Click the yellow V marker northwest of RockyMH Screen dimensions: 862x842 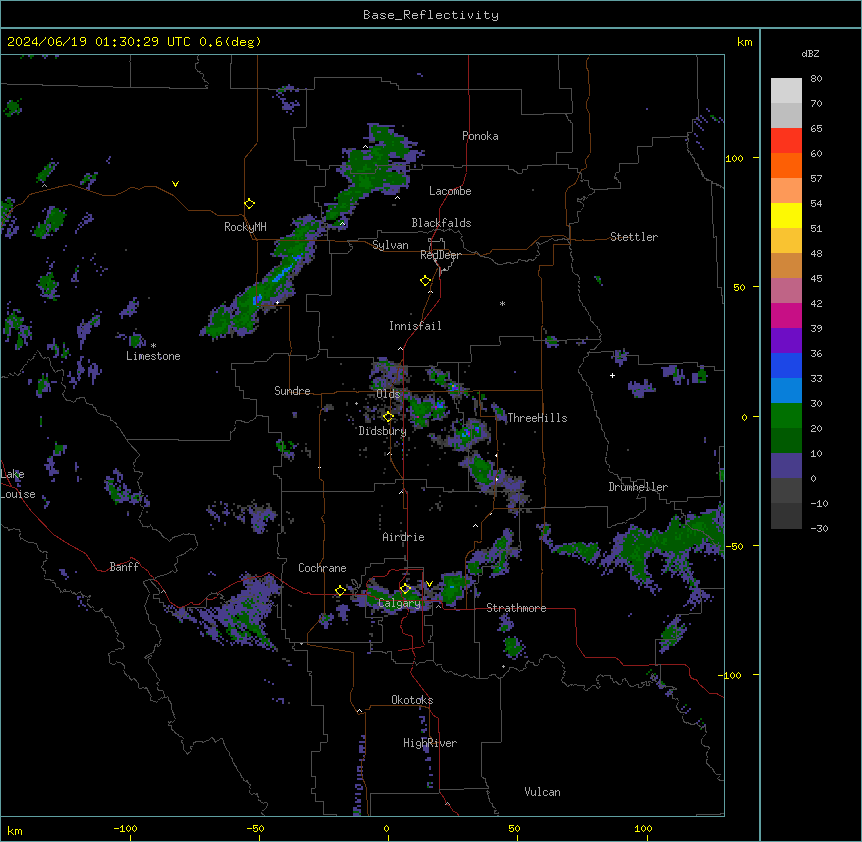175,184
